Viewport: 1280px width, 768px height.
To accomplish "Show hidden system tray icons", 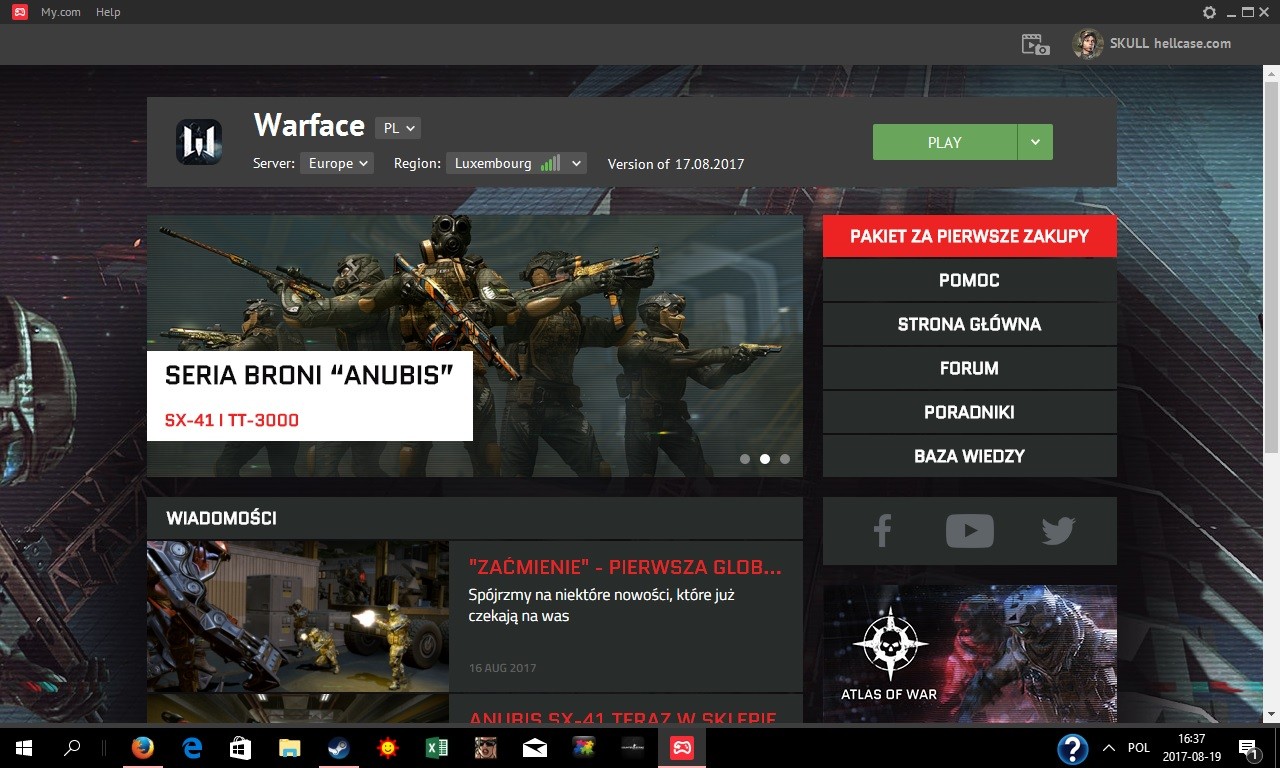I will 1108,747.
